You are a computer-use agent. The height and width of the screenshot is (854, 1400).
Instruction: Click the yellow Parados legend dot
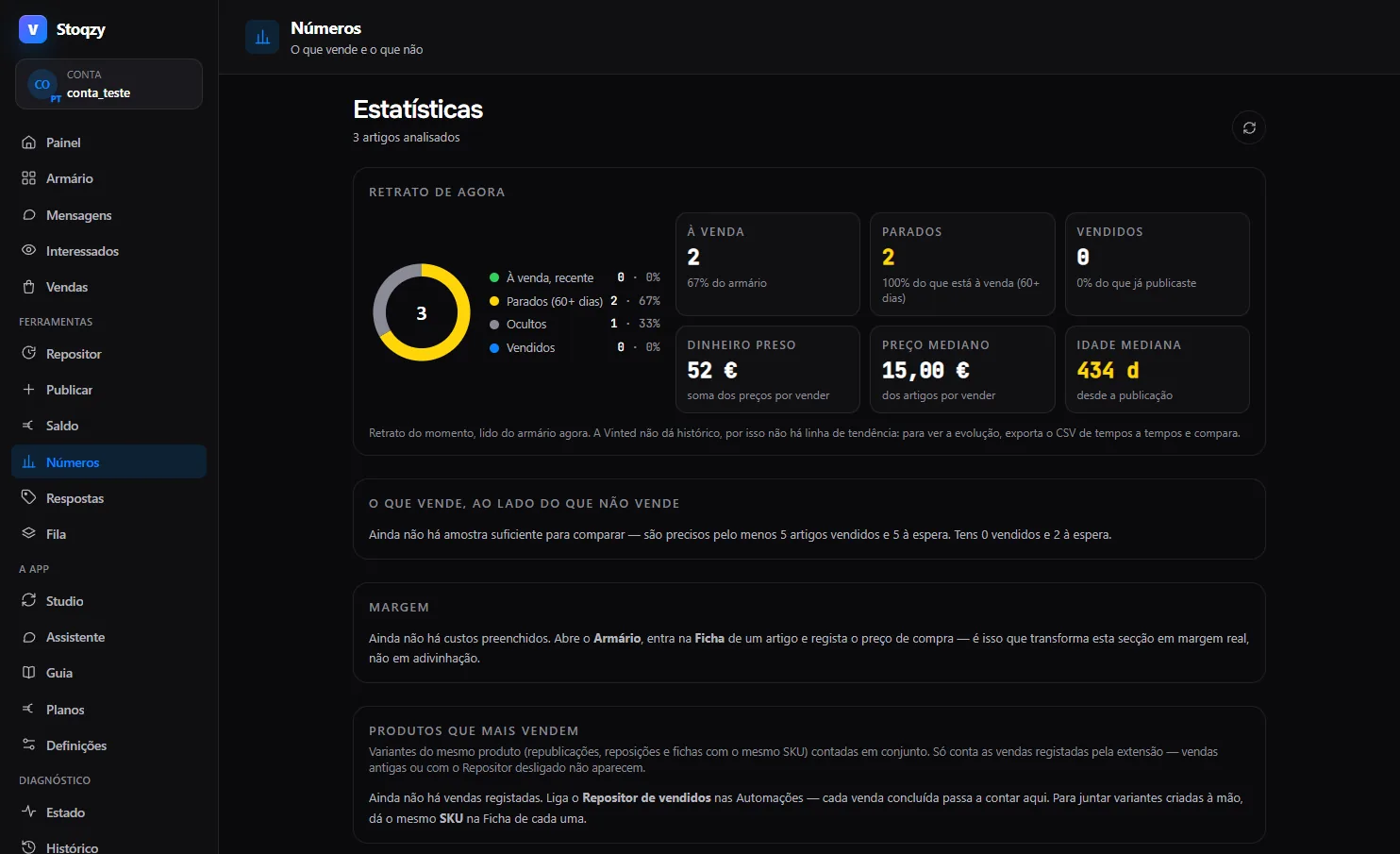coord(494,301)
